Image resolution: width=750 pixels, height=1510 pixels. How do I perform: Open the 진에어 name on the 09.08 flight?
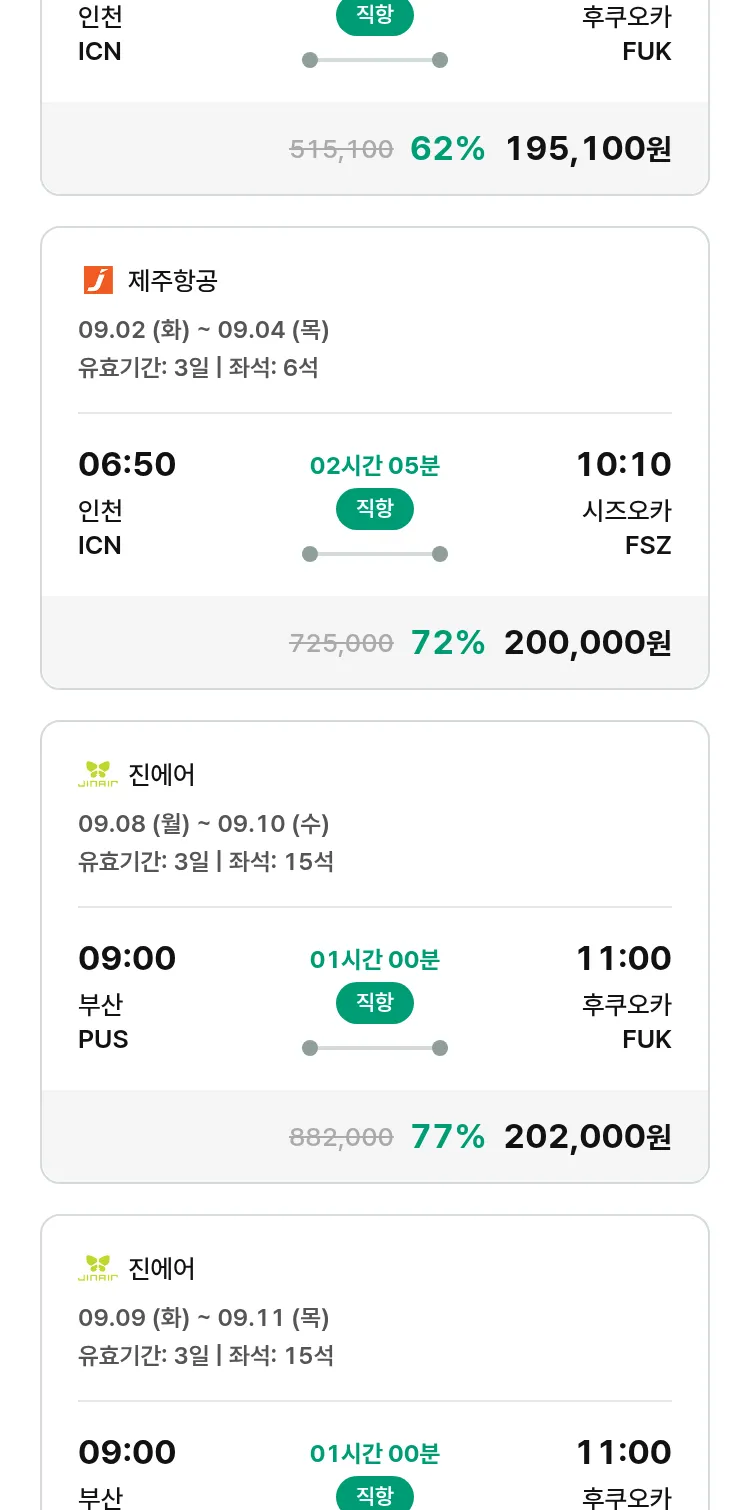162,775
